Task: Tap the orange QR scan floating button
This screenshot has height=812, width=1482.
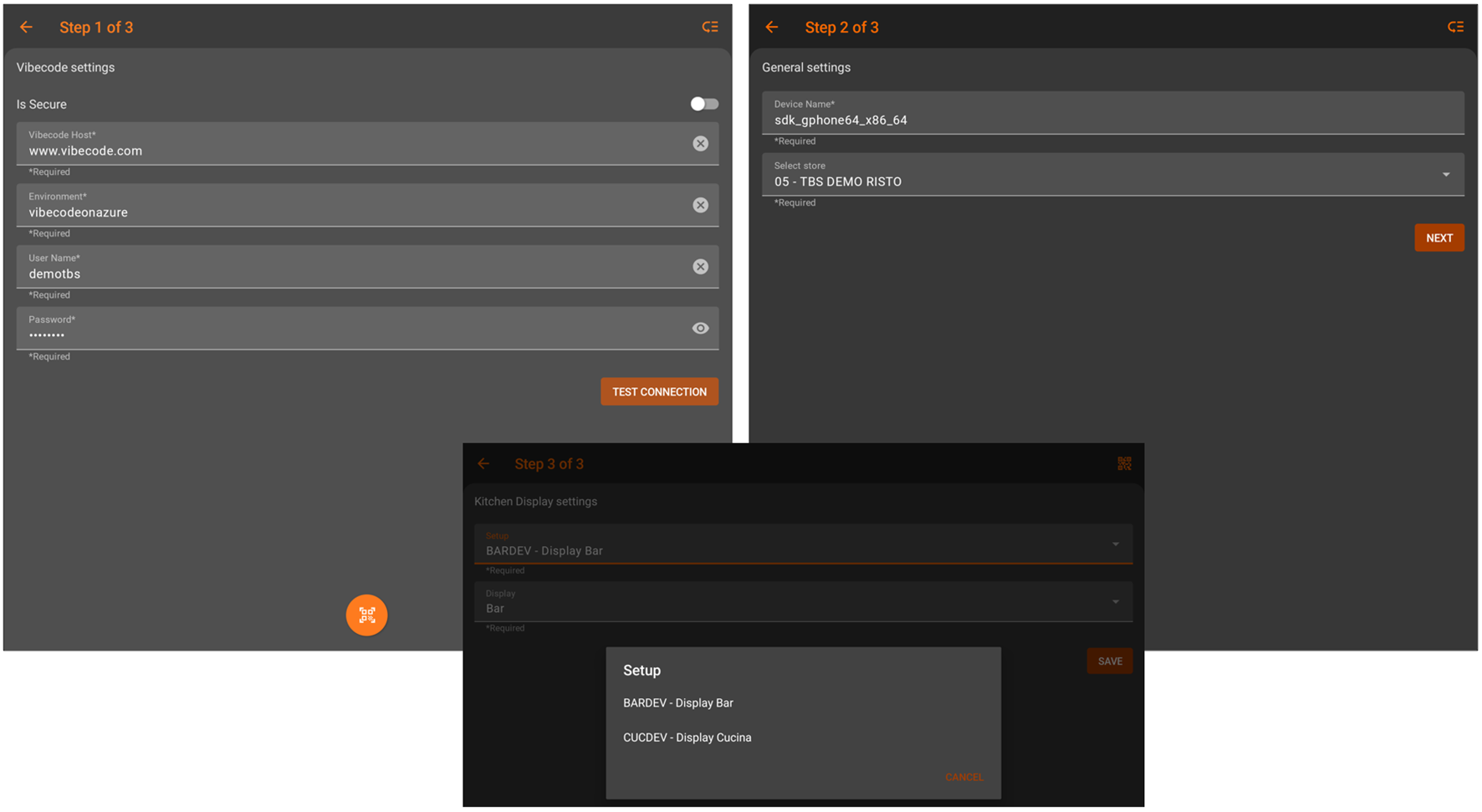Action: [x=366, y=615]
